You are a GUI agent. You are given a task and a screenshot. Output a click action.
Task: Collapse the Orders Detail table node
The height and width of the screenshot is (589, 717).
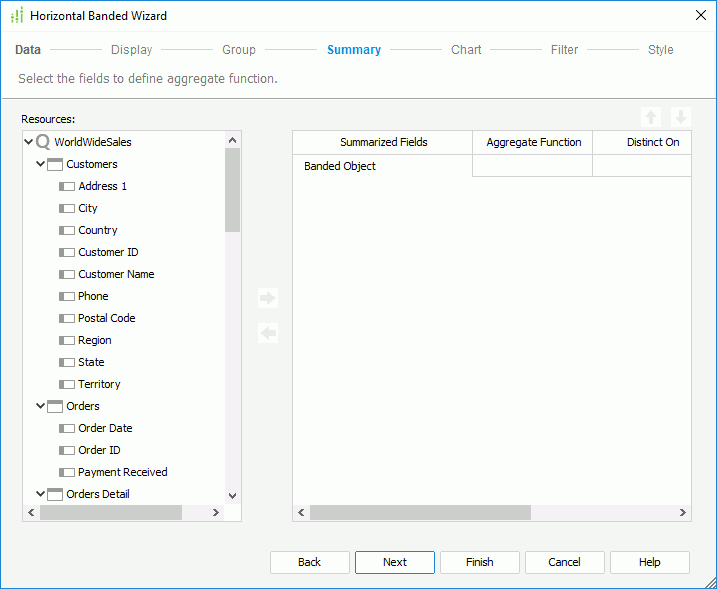click(x=41, y=494)
